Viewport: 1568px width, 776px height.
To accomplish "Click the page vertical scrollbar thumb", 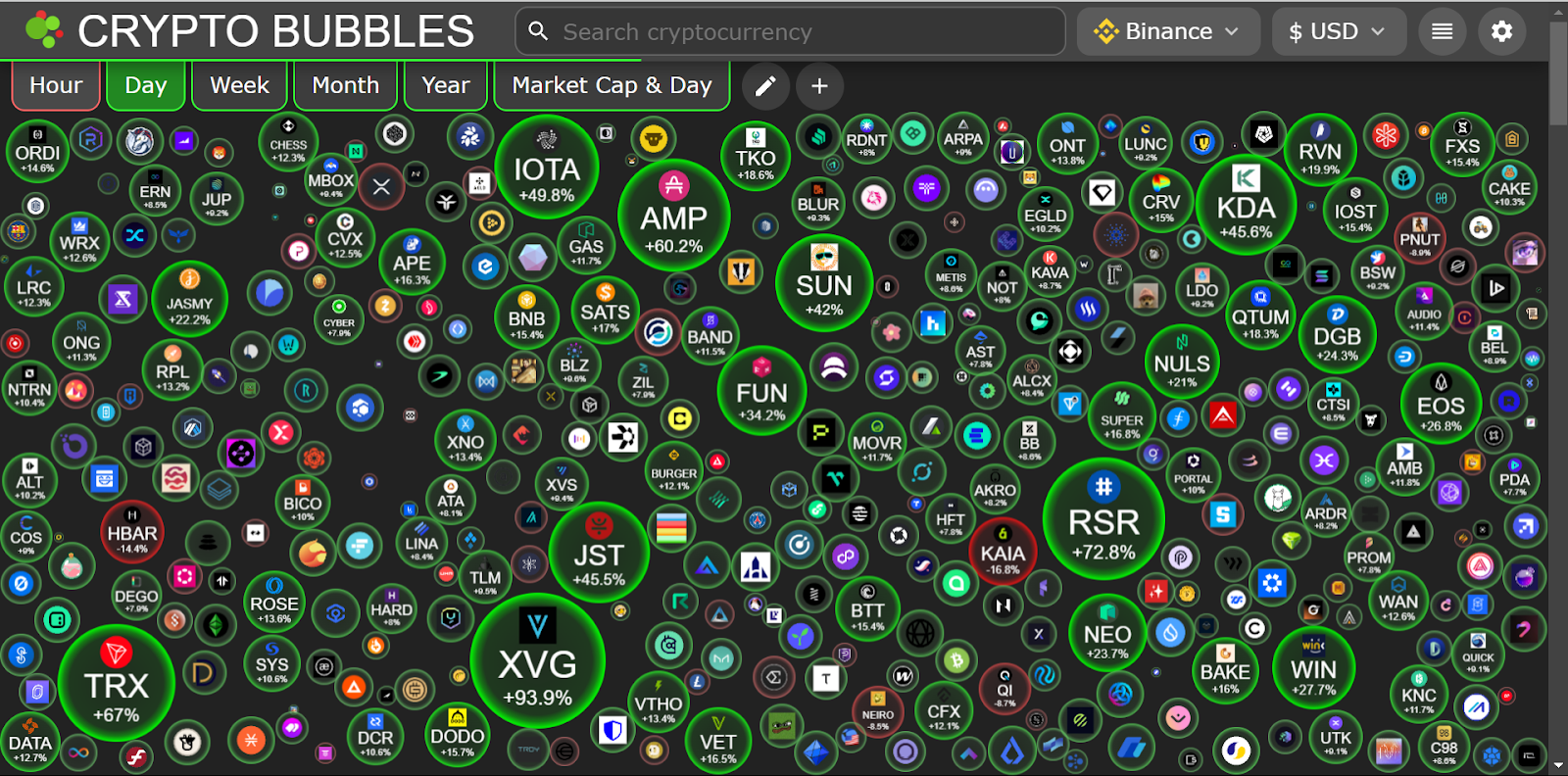I will (1558, 73).
